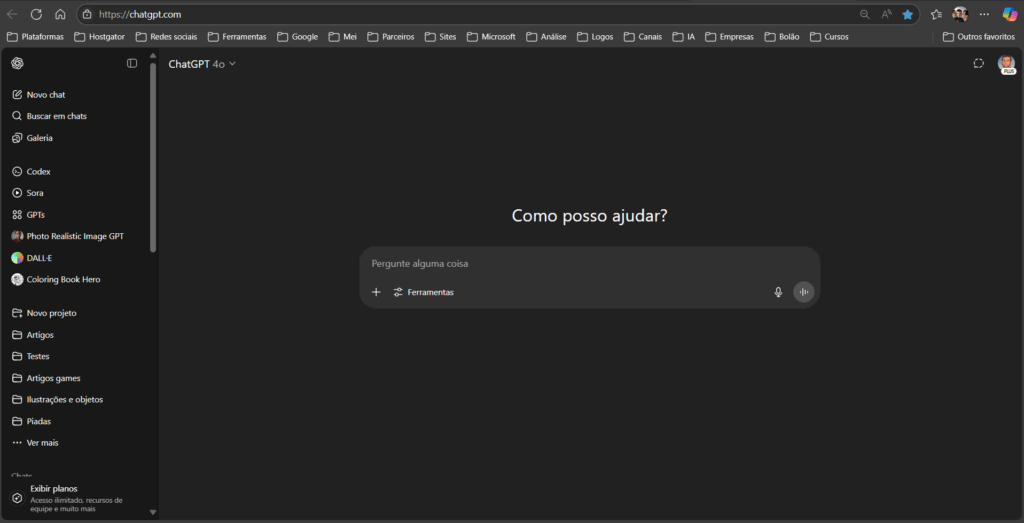Open the Plataformas bookmarks folder

(36, 37)
